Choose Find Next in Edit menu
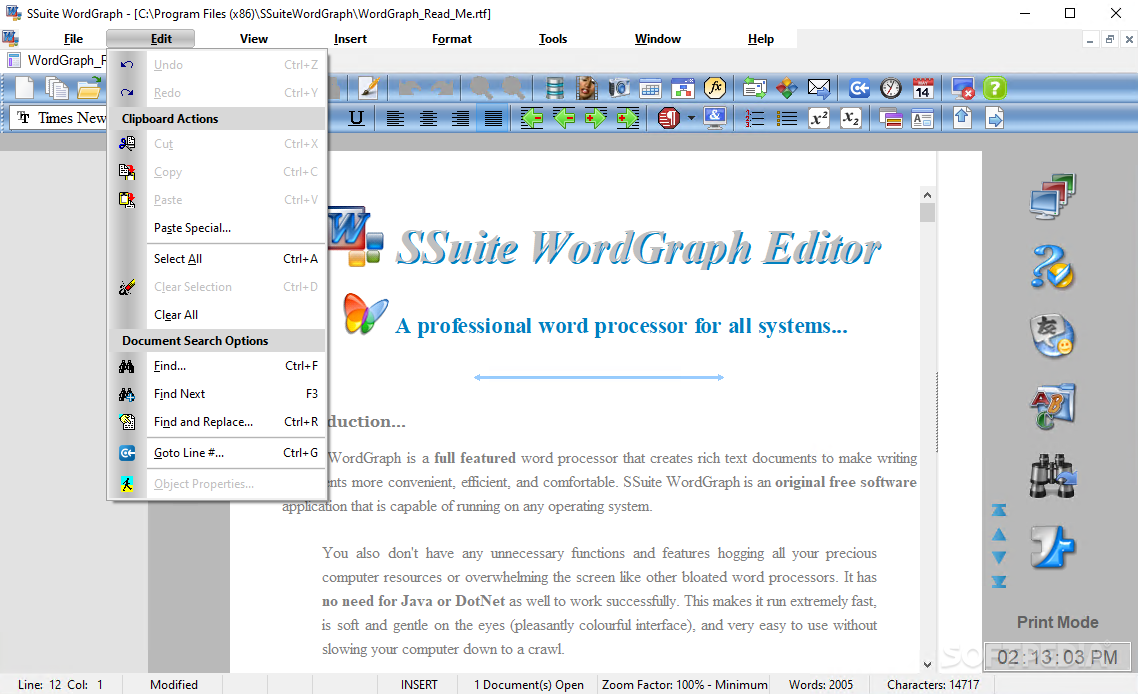The width and height of the screenshot is (1138, 694). tap(218, 394)
